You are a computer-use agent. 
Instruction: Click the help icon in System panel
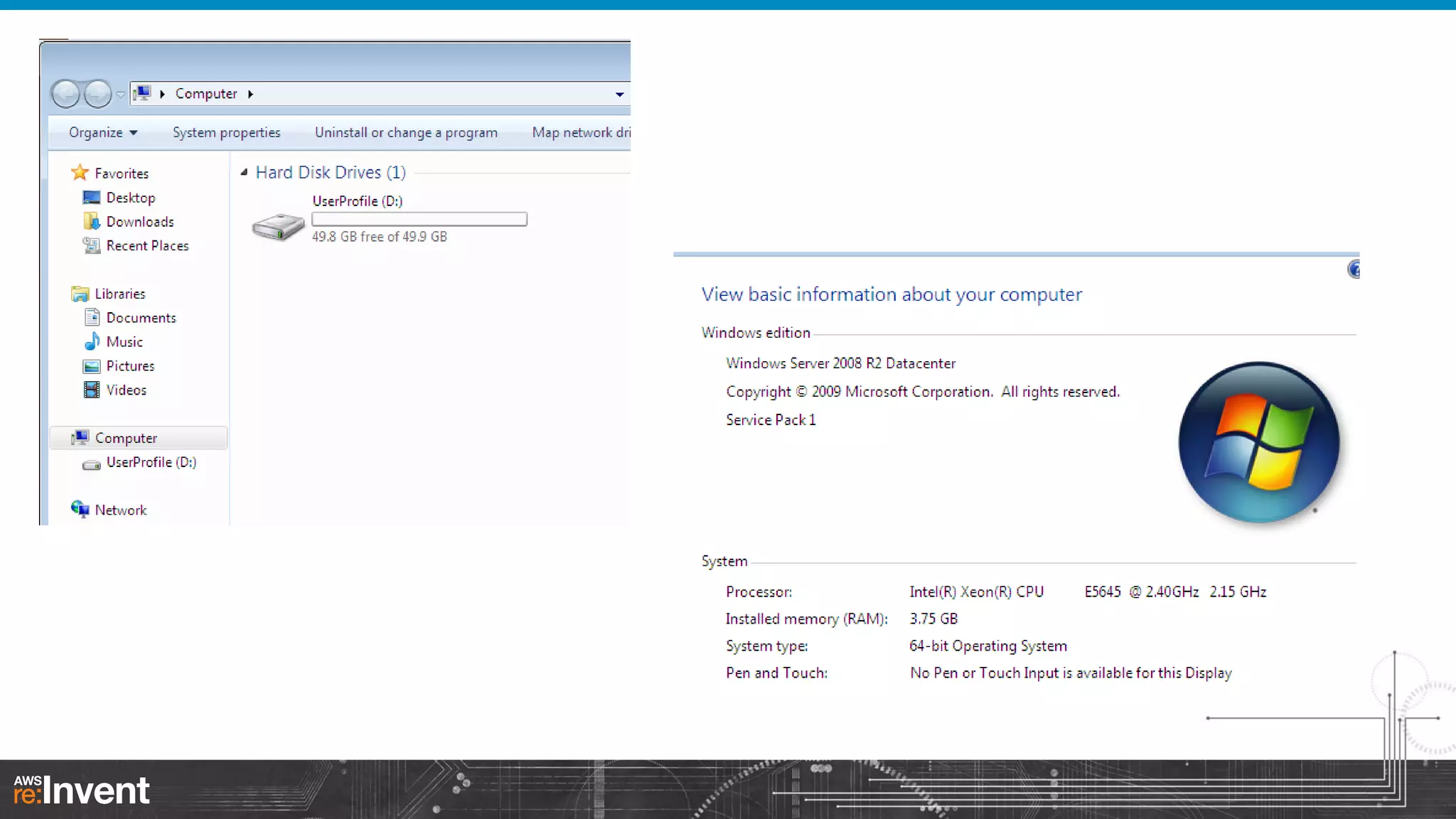(x=1354, y=269)
